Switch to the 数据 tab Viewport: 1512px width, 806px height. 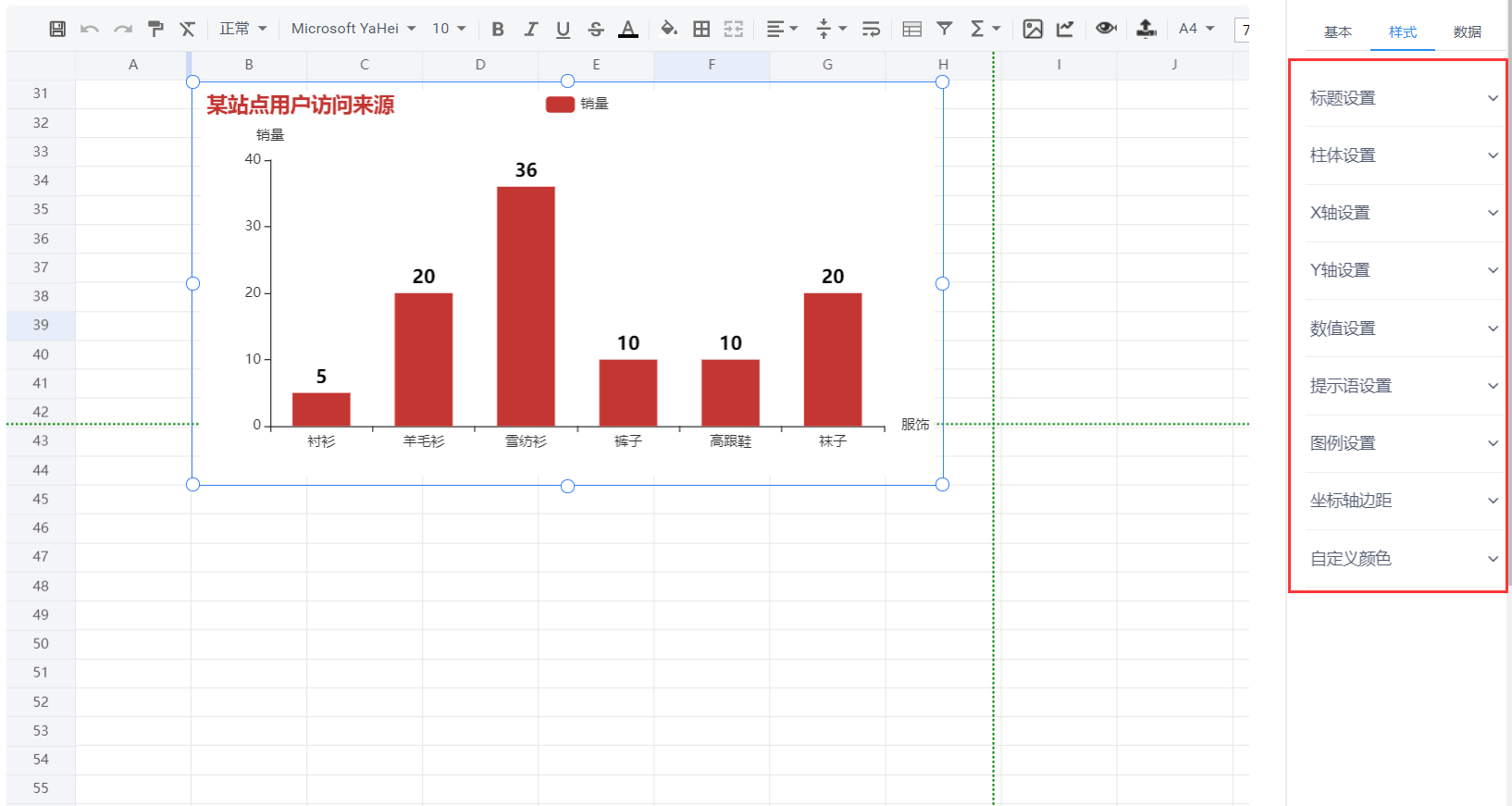tap(1468, 32)
